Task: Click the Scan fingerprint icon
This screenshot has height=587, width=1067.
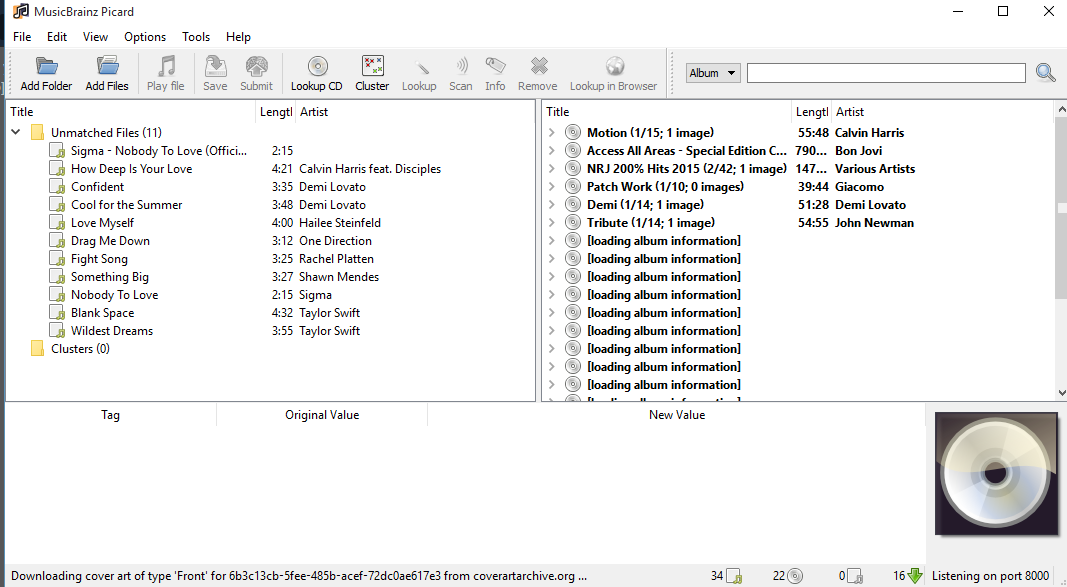Action: [x=461, y=66]
